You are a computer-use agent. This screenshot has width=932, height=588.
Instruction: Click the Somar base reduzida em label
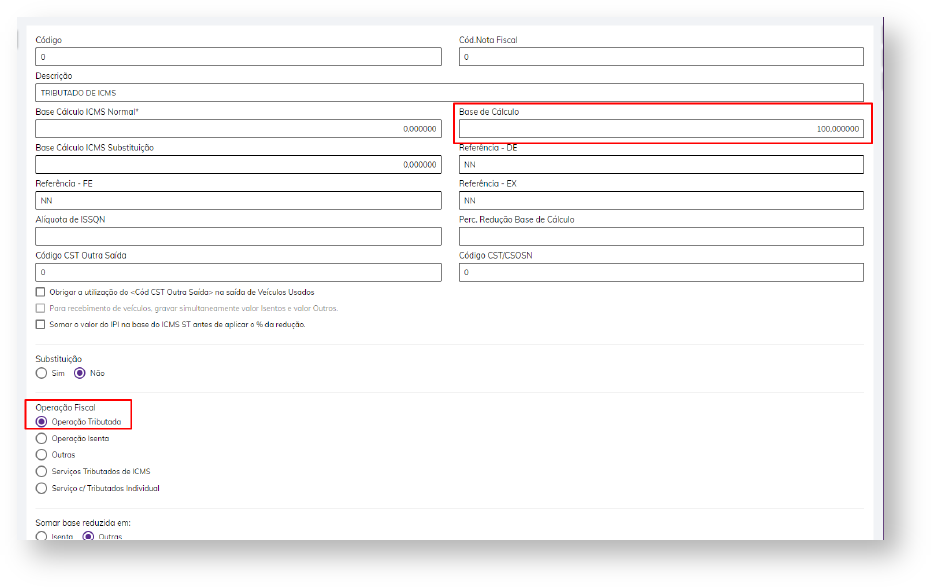pyautogui.click(x=83, y=523)
